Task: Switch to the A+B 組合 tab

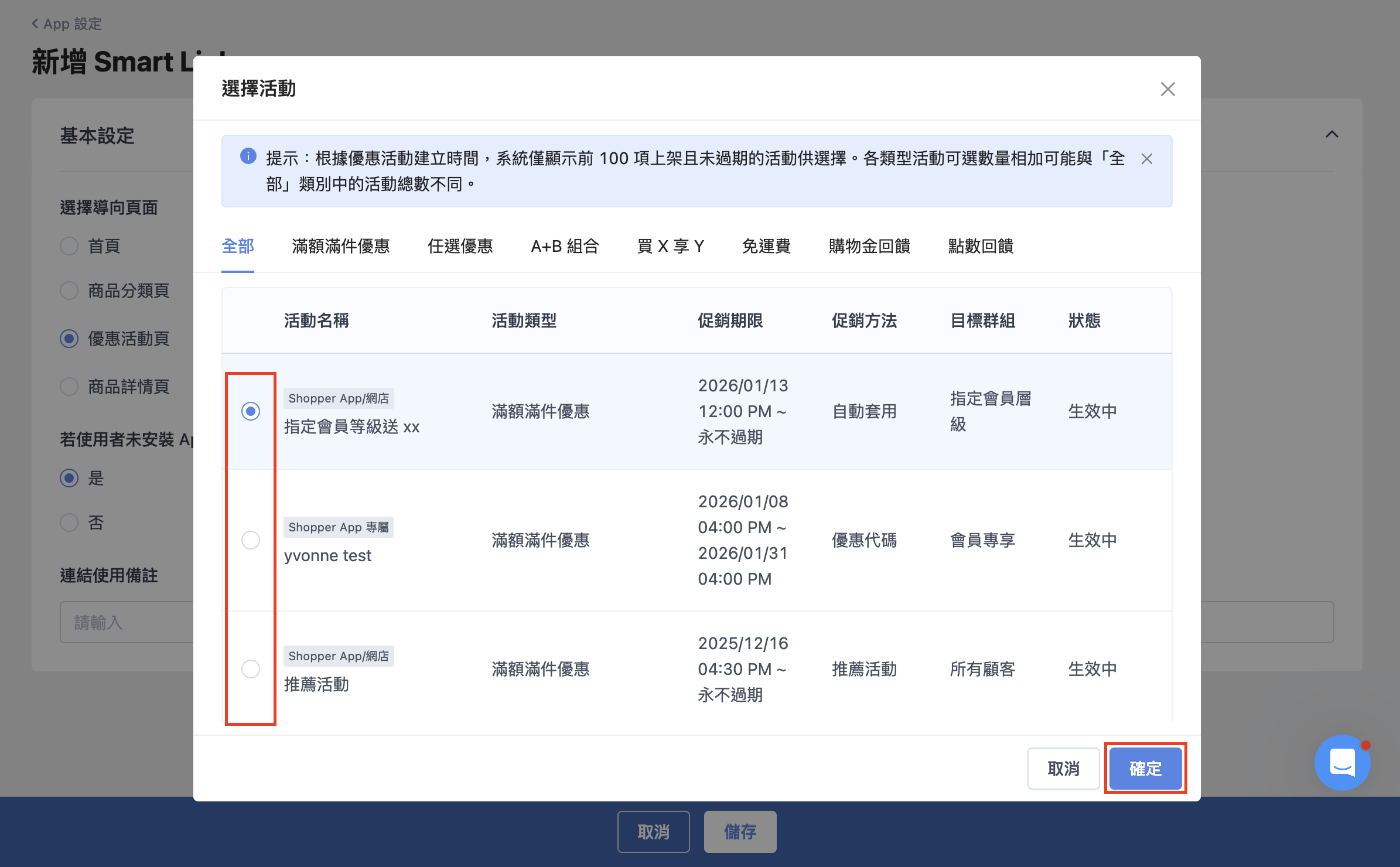Action: [x=565, y=246]
